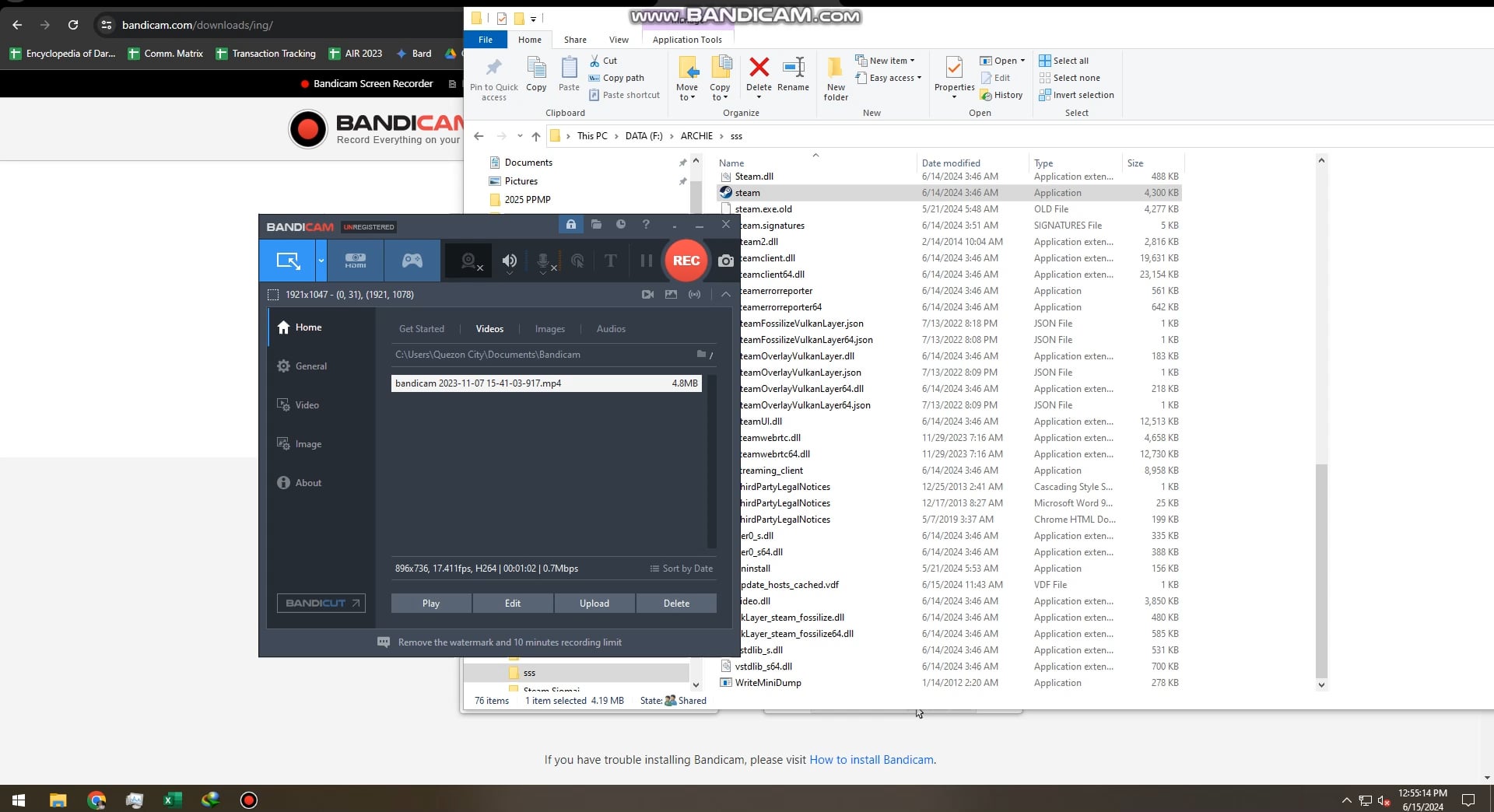Open the View ribbon tab
This screenshot has height=812, width=1494.
pyautogui.click(x=619, y=40)
